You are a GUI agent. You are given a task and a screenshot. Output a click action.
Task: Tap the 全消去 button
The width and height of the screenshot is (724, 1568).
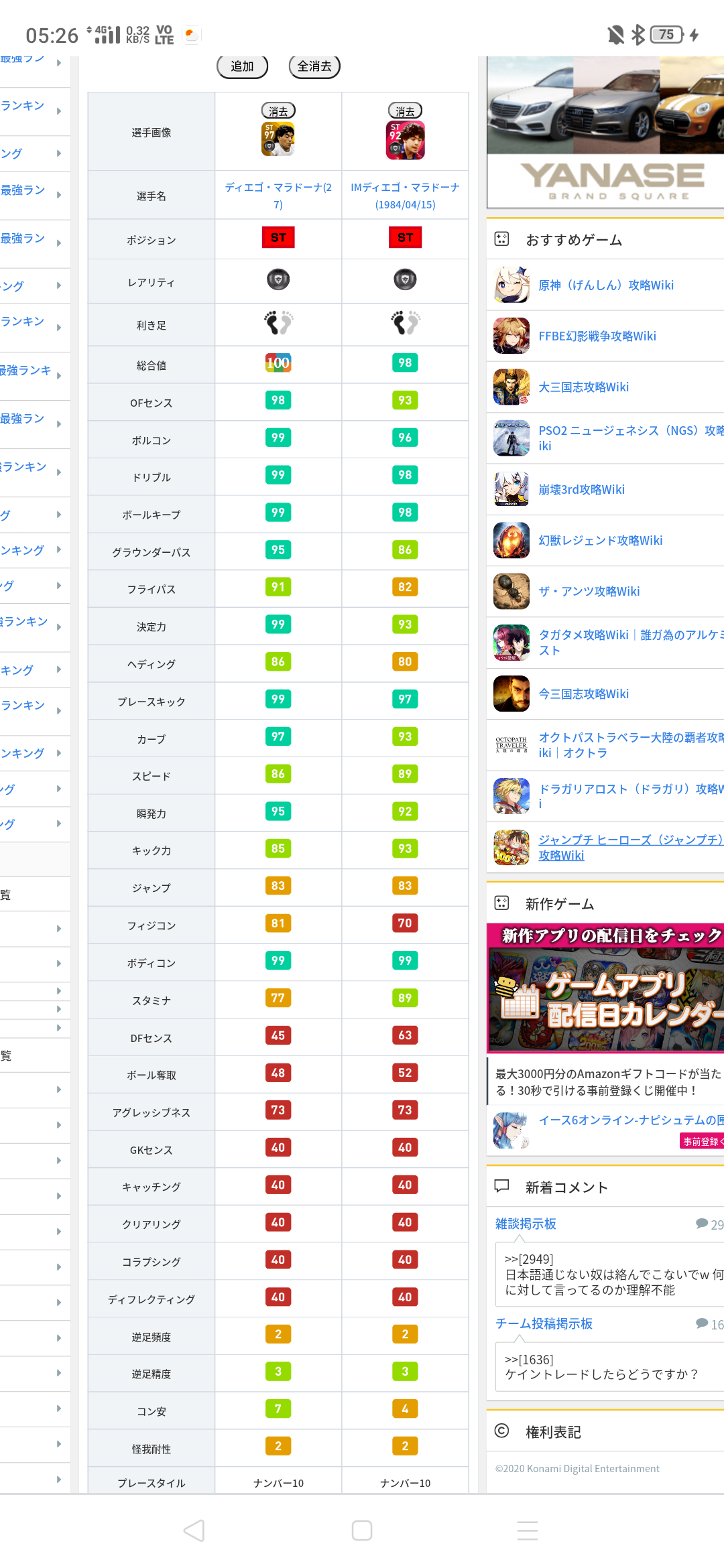pos(314,66)
